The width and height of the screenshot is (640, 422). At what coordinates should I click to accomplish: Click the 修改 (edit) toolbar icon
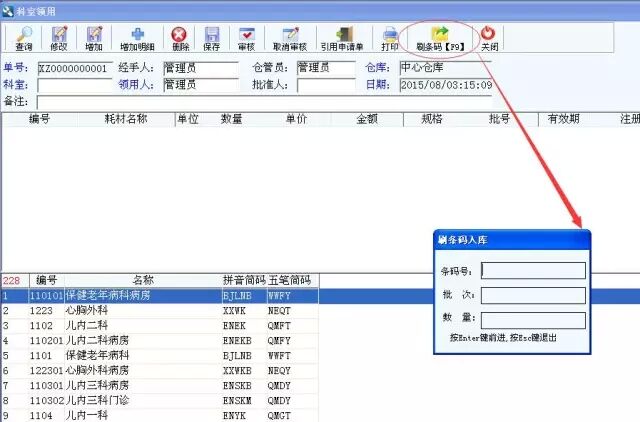(x=59, y=38)
